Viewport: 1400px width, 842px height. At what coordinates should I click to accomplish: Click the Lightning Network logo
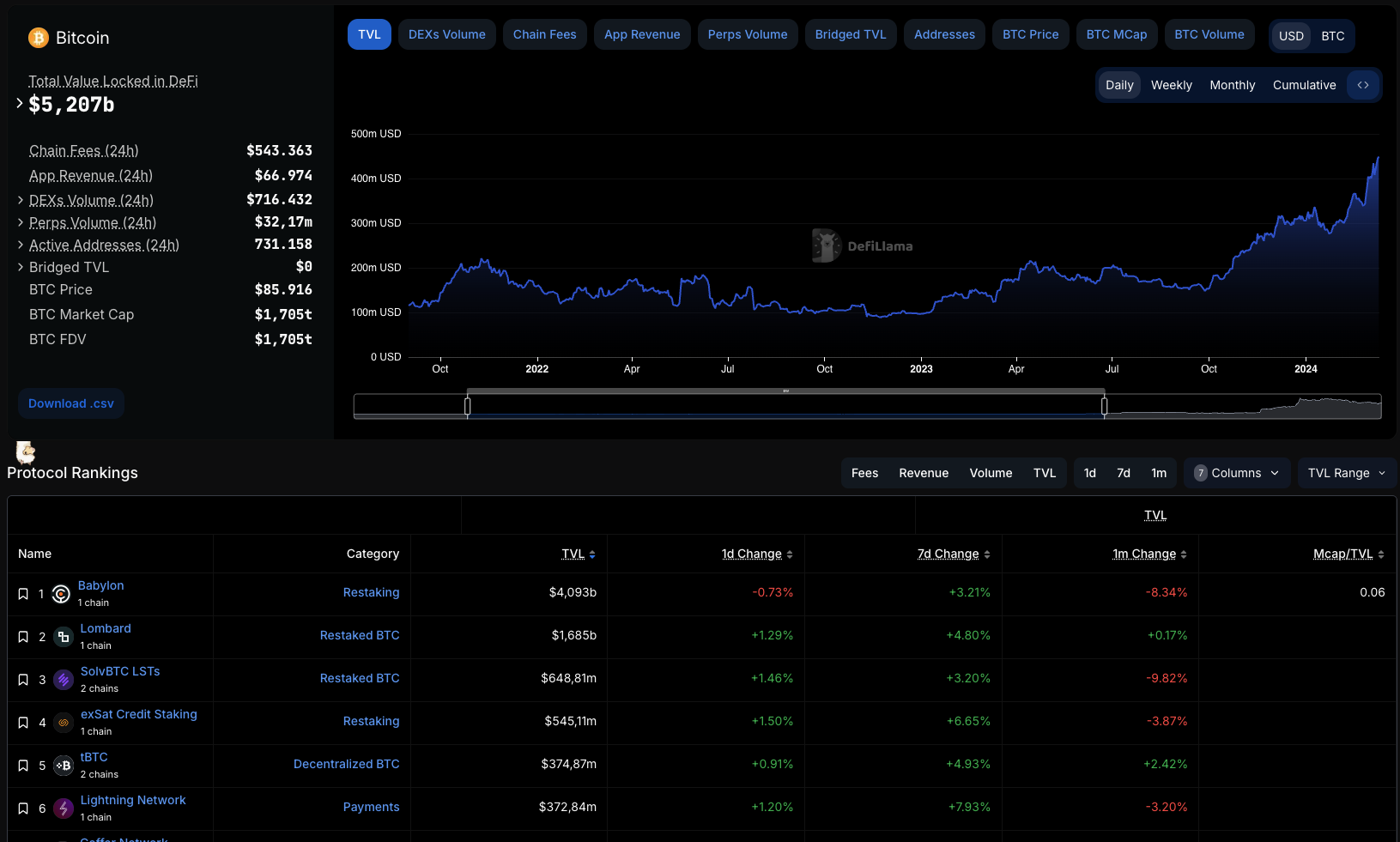pyautogui.click(x=64, y=809)
